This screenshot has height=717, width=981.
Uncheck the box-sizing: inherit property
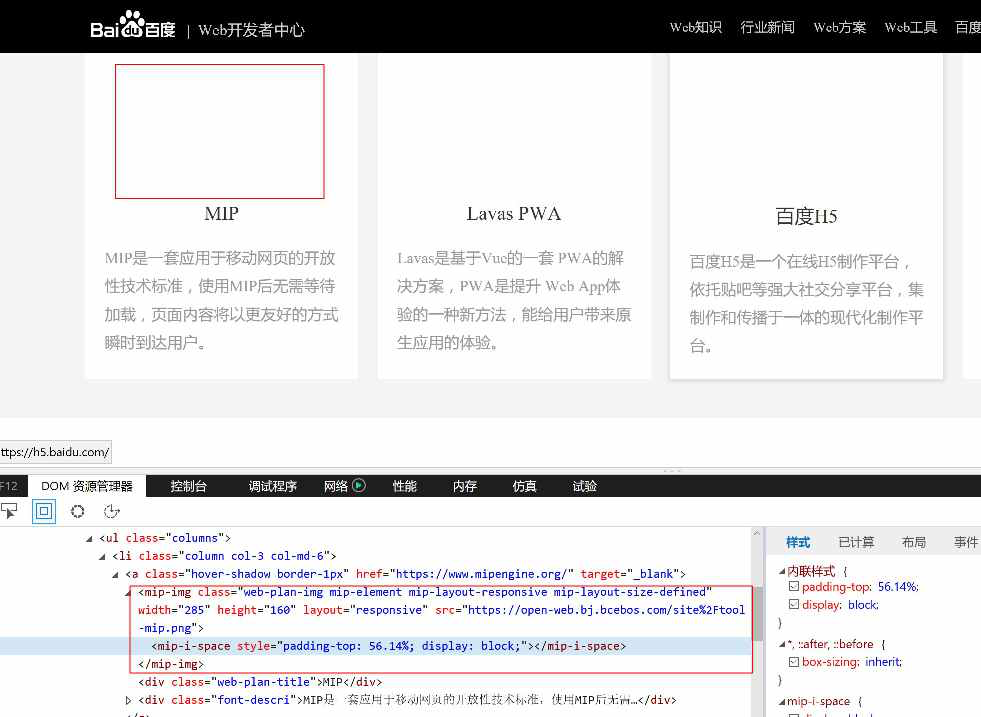point(794,662)
